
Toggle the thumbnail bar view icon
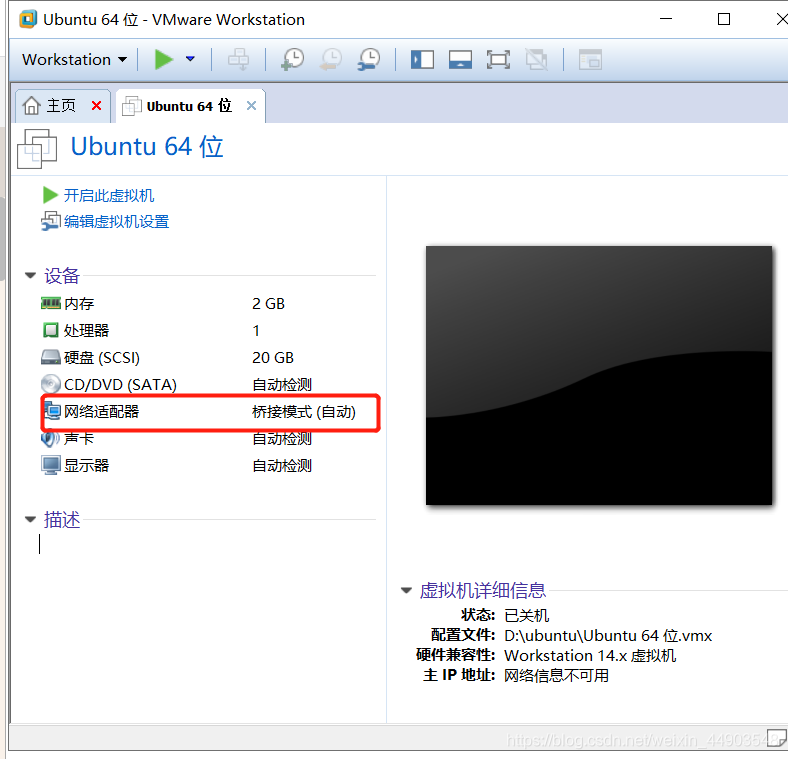tap(460, 59)
